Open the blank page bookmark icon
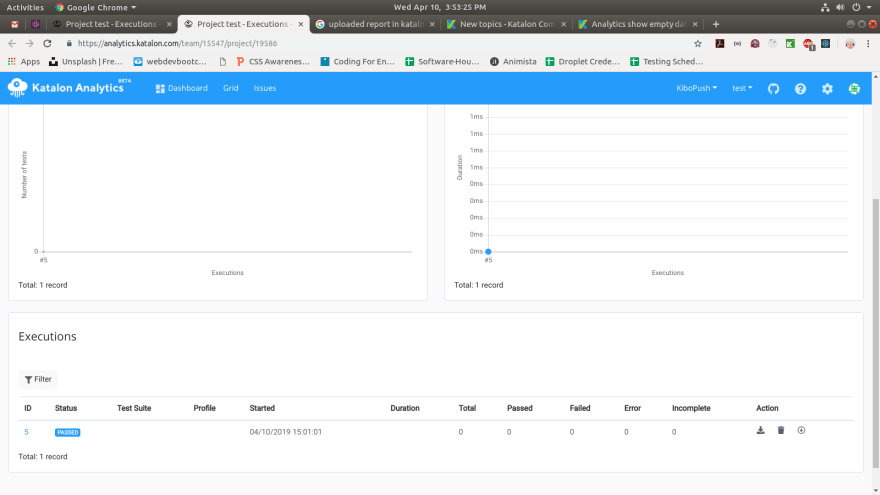Image resolution: width=880 pixels, height=495 pixels. point(223,62)
